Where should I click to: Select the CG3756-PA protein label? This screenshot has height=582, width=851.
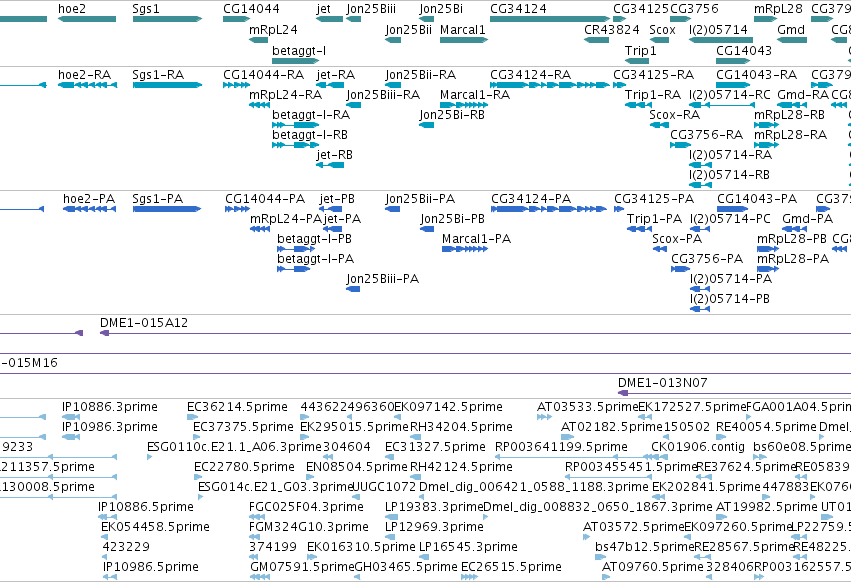pyautogui.click(x=707, y=258)
